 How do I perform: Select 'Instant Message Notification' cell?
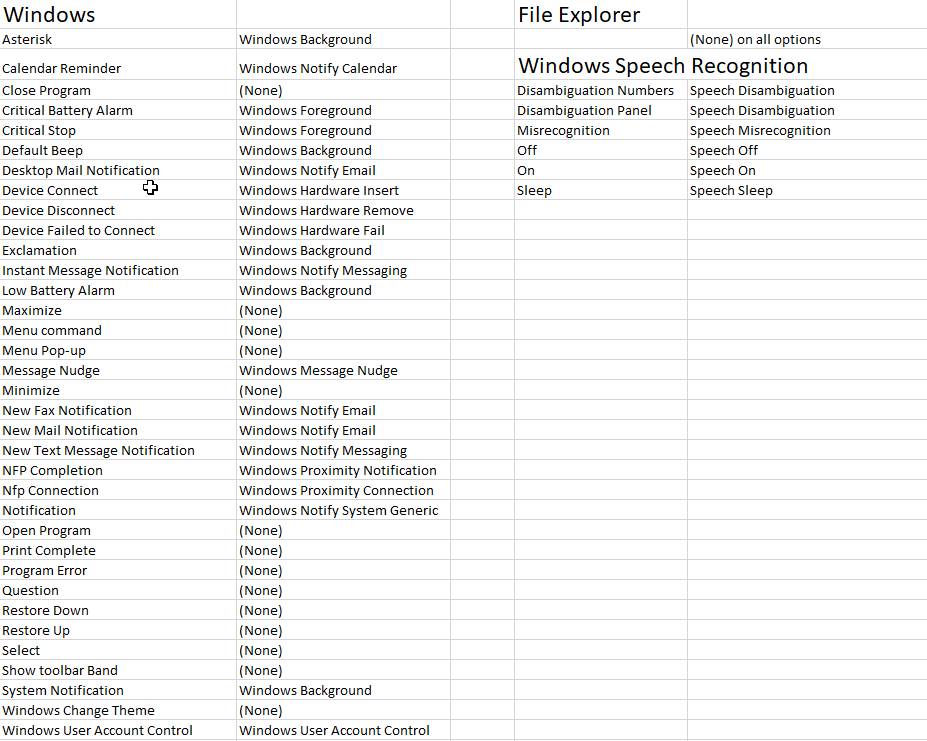click(118, 270)
